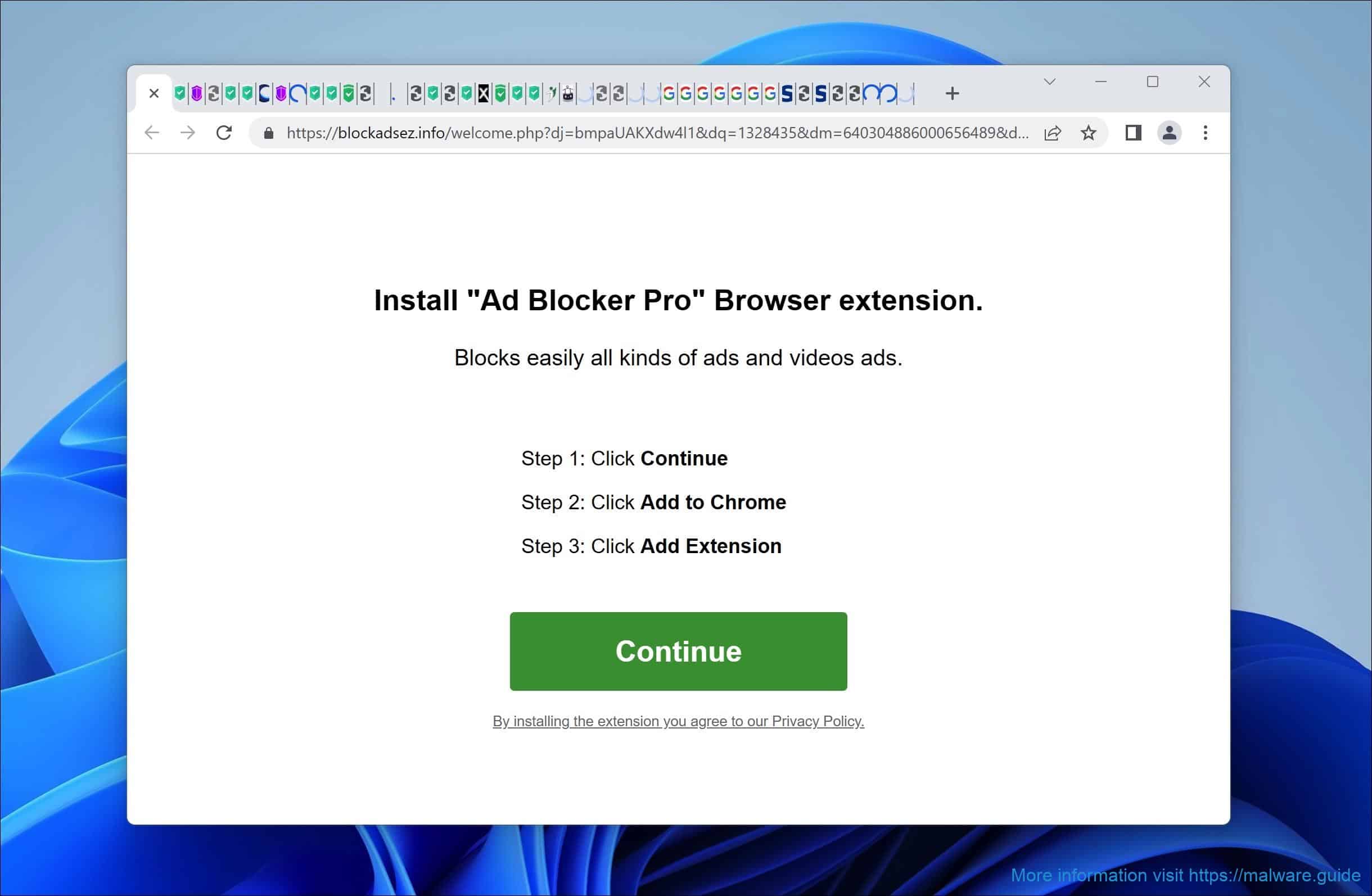Open the Privacy Policy link

click(x=678, y=721)
